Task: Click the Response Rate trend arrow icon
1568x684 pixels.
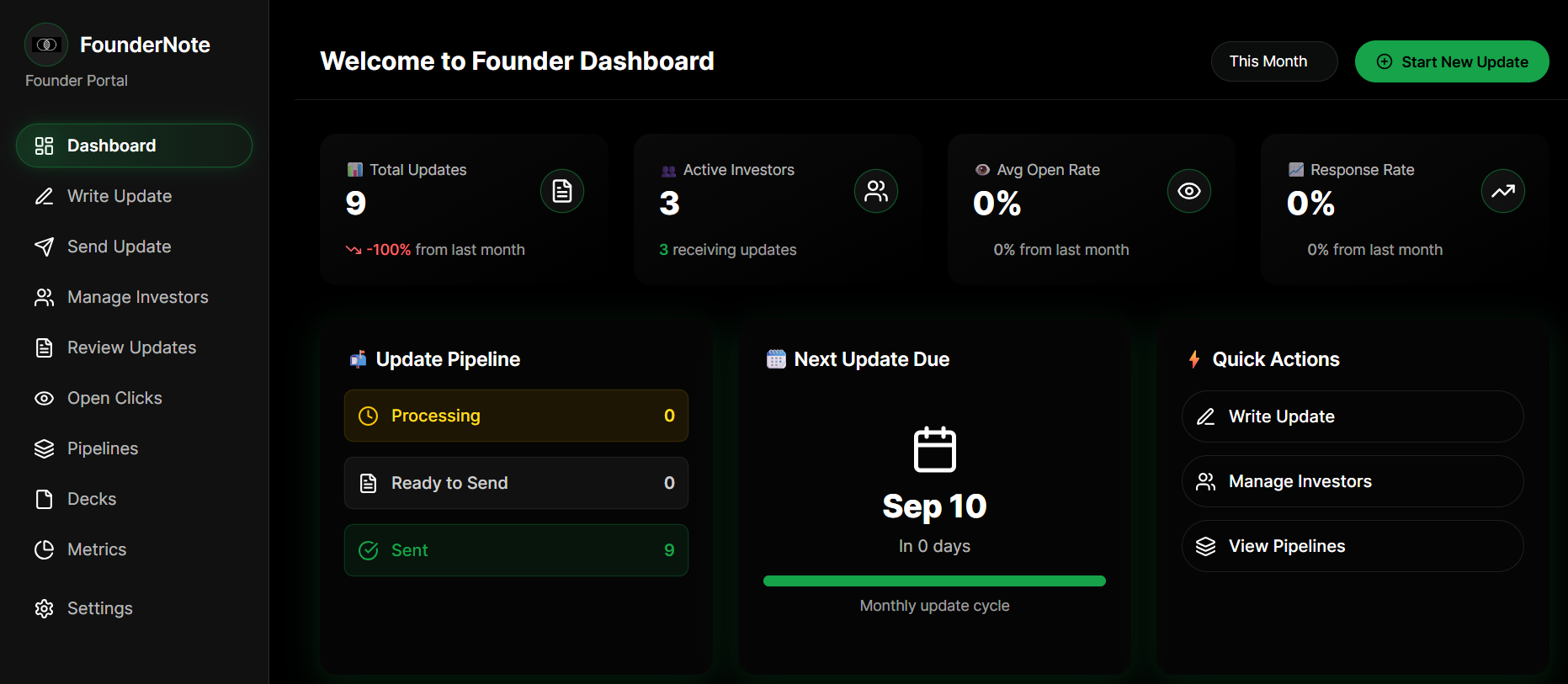Action: [x=1502, y=192]
